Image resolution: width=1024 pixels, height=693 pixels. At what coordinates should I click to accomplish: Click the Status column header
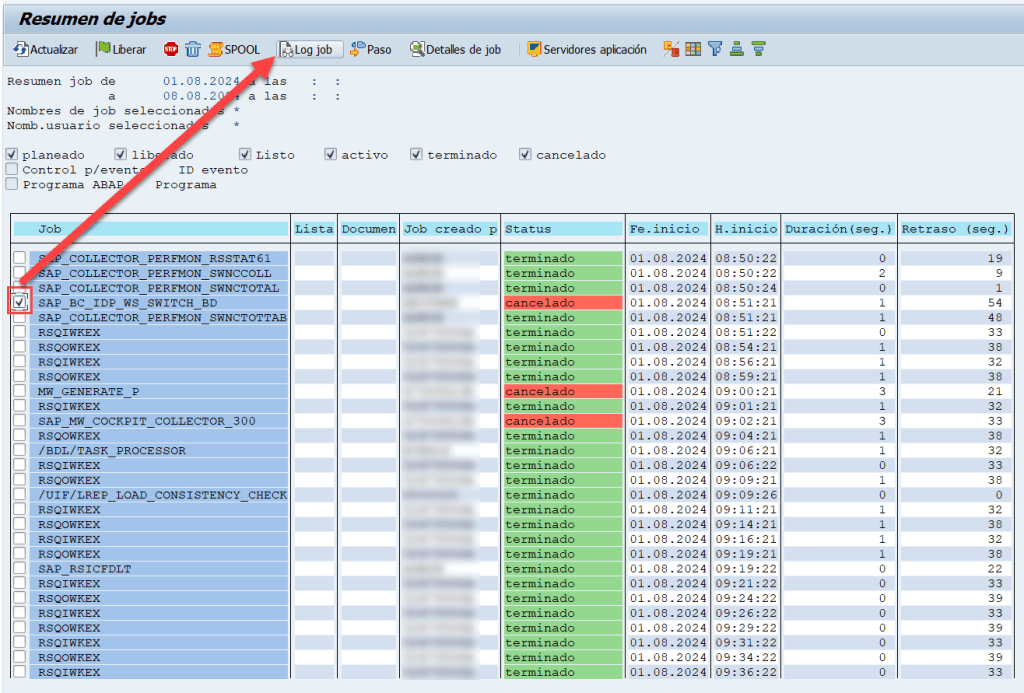(562, 229)
